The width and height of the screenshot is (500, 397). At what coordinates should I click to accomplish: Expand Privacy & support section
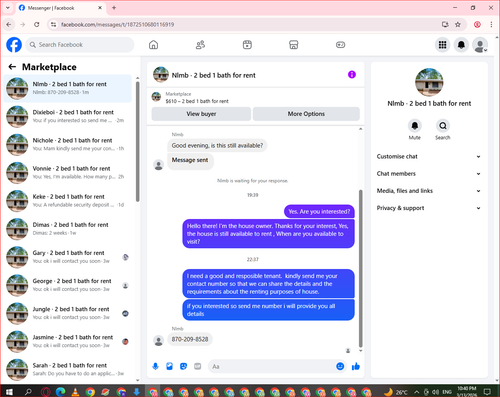429,208
